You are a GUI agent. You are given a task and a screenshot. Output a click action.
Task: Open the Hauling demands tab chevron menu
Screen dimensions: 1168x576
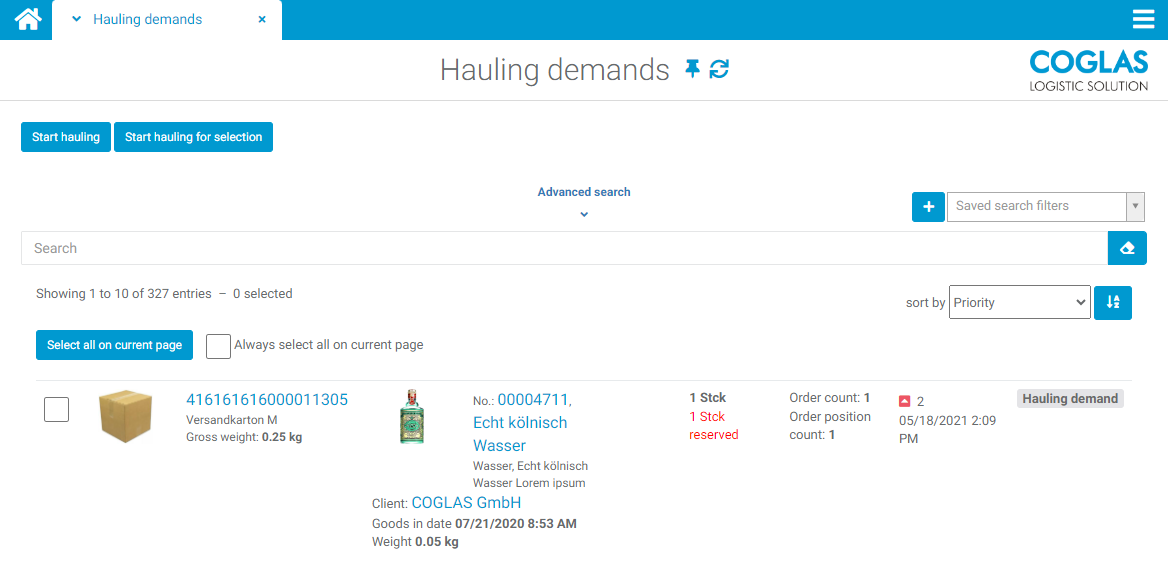pos(77,19)
